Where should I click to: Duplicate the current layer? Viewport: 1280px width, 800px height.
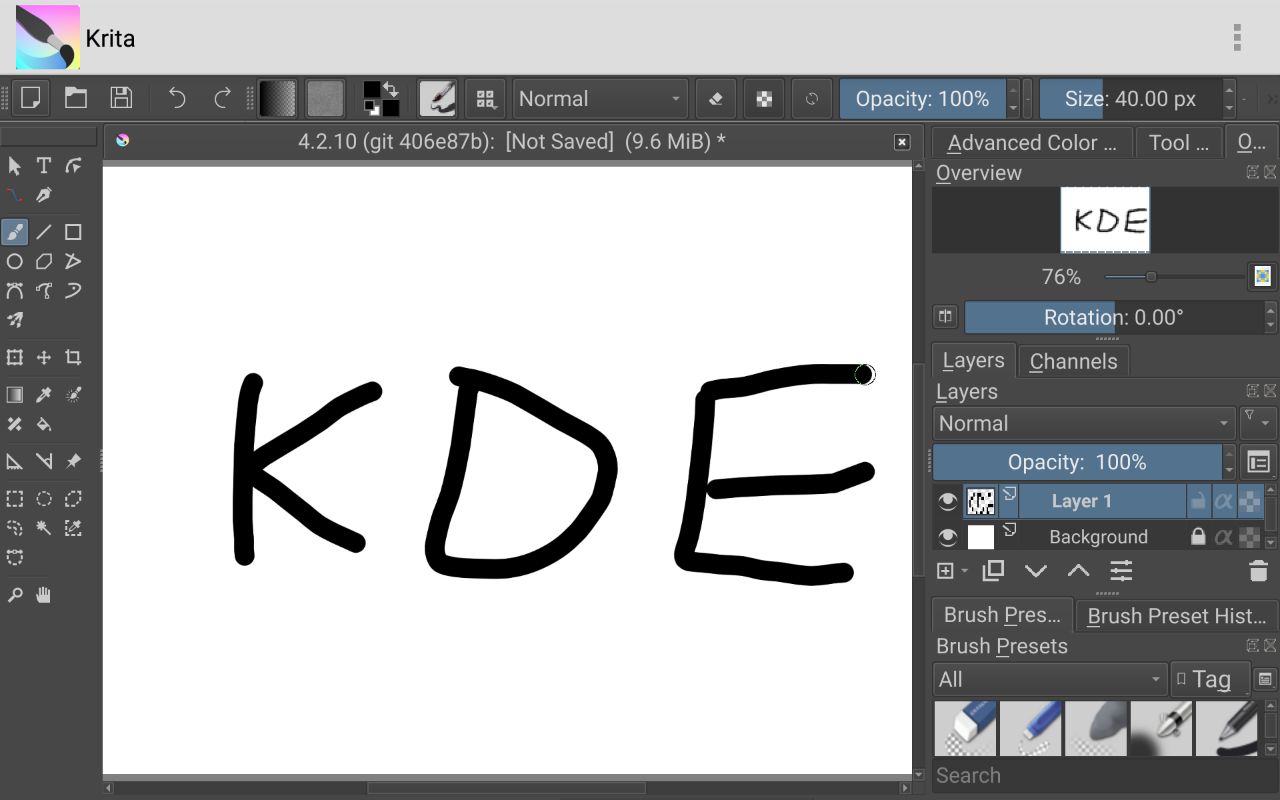point(993,571)
